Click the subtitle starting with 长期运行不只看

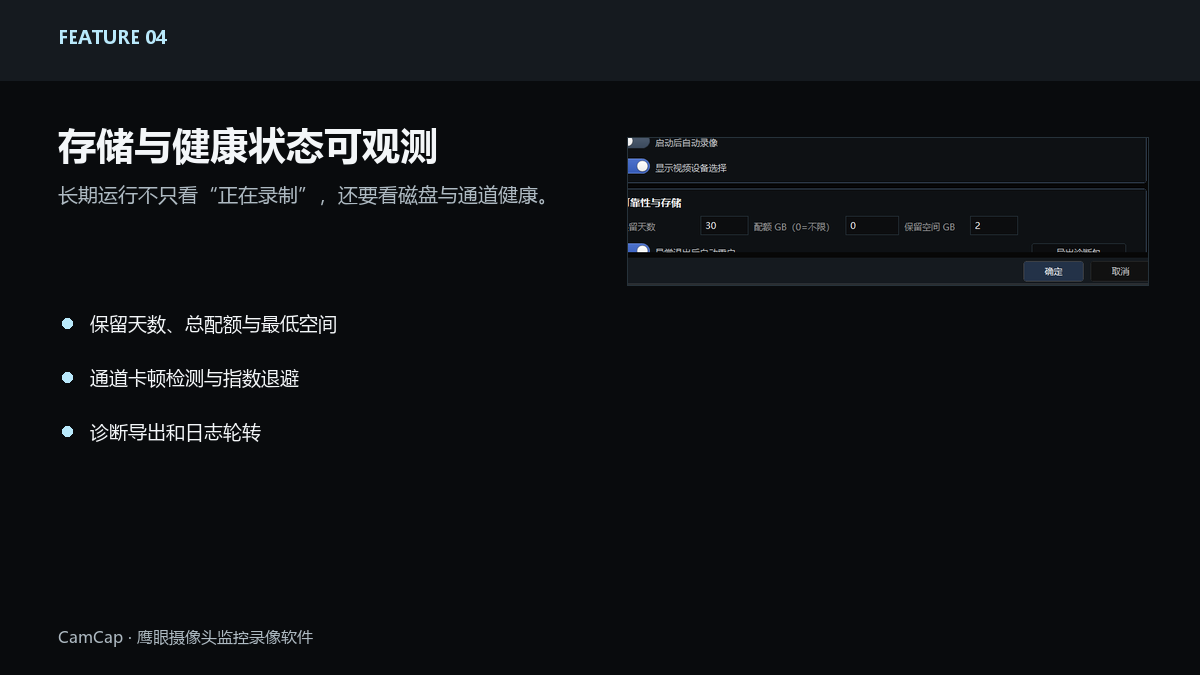(305, 195)
